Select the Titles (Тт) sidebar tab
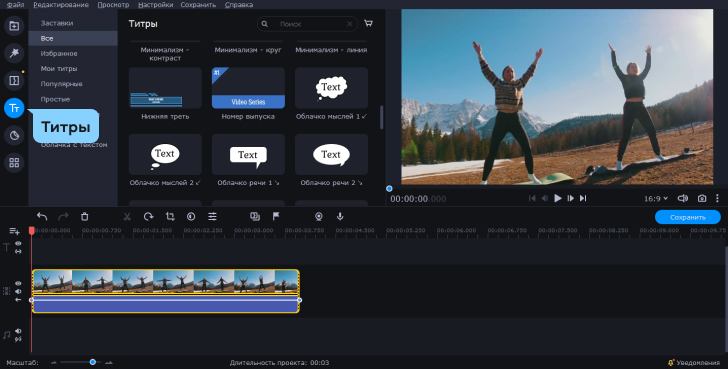728x369 pixels. [x=14, y=108]
